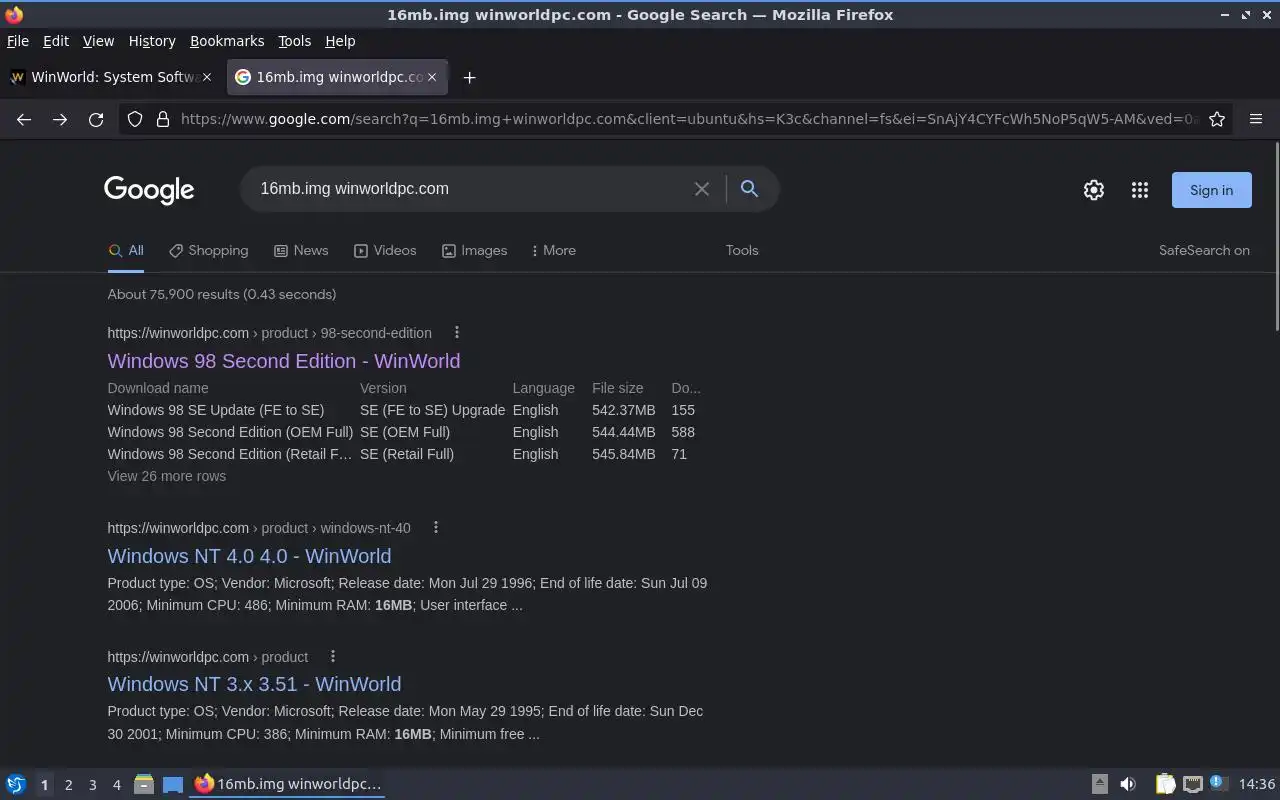Viewport: 1280px width, 800px height.
Task: Go forward one page
Action: 60,119
